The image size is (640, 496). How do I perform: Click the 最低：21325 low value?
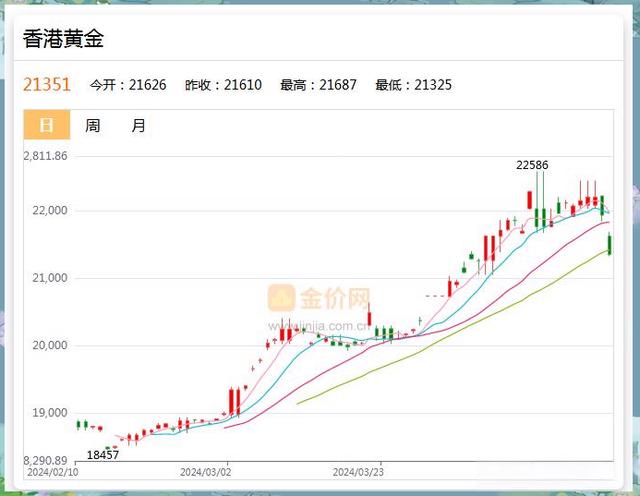tap(413, 85)
